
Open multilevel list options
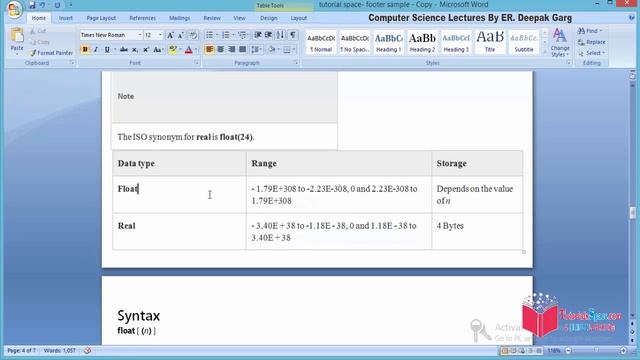pyautogui.click(x=242, y=36)
